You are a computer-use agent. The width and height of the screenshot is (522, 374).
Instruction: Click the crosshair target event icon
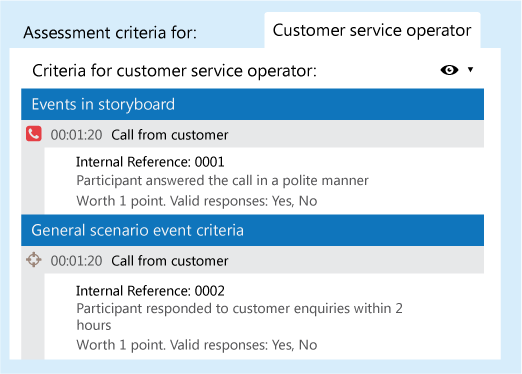pyautogui.click(x=34, y=260)
